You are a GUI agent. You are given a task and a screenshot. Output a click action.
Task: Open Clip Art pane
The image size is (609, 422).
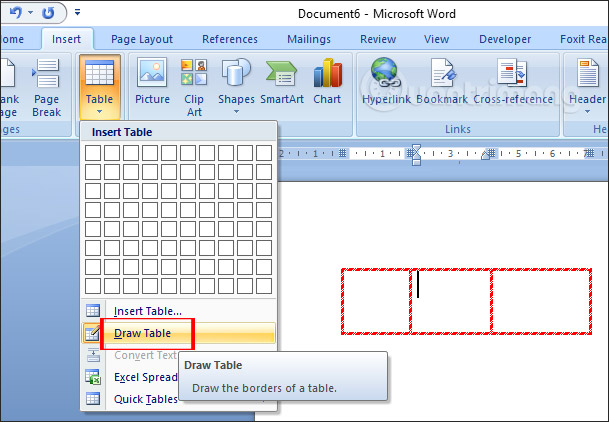194,88
